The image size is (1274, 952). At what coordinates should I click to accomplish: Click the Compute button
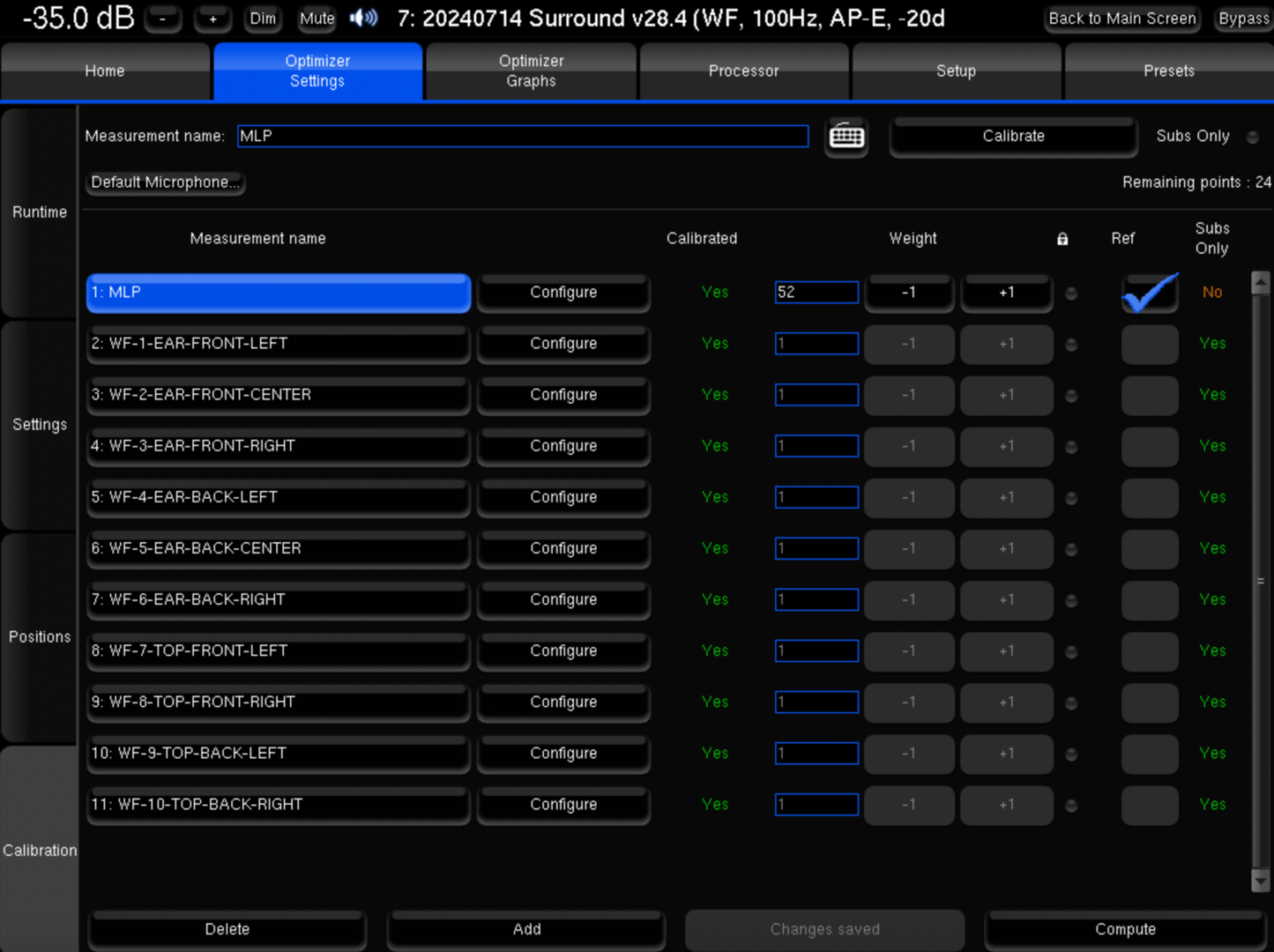(x=1125, y=929)
